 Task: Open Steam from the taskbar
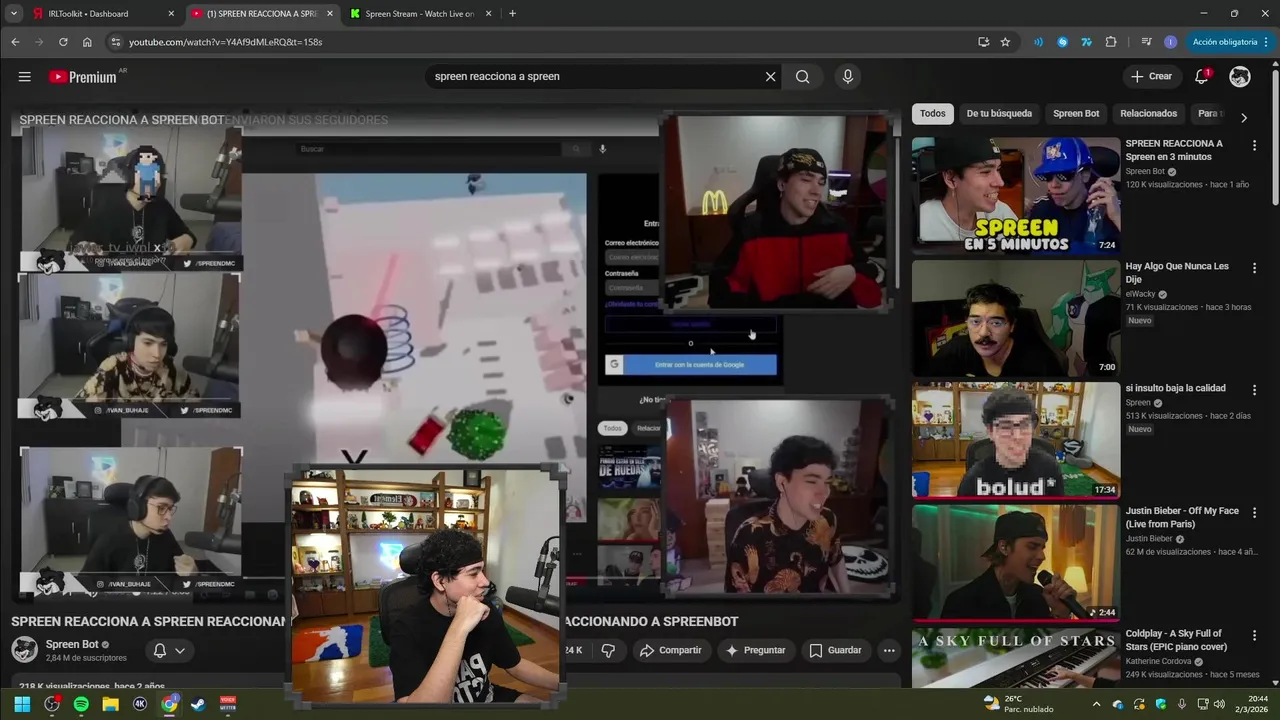[198, 704]
